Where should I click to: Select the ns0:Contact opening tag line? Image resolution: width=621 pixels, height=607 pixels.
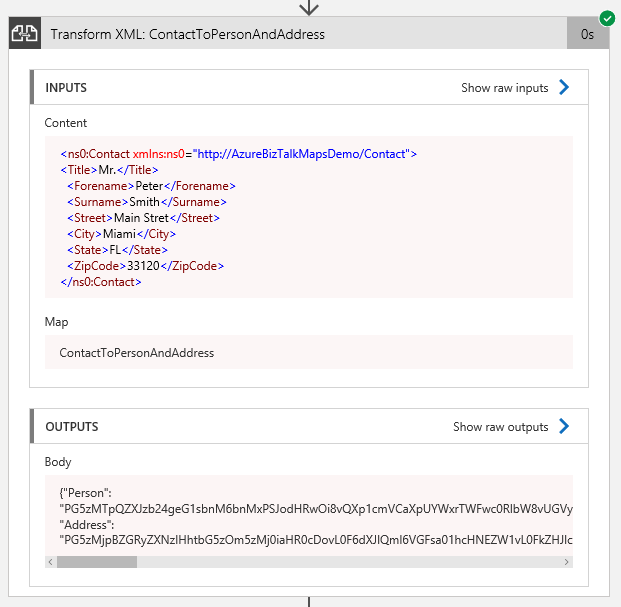point(239,154)
